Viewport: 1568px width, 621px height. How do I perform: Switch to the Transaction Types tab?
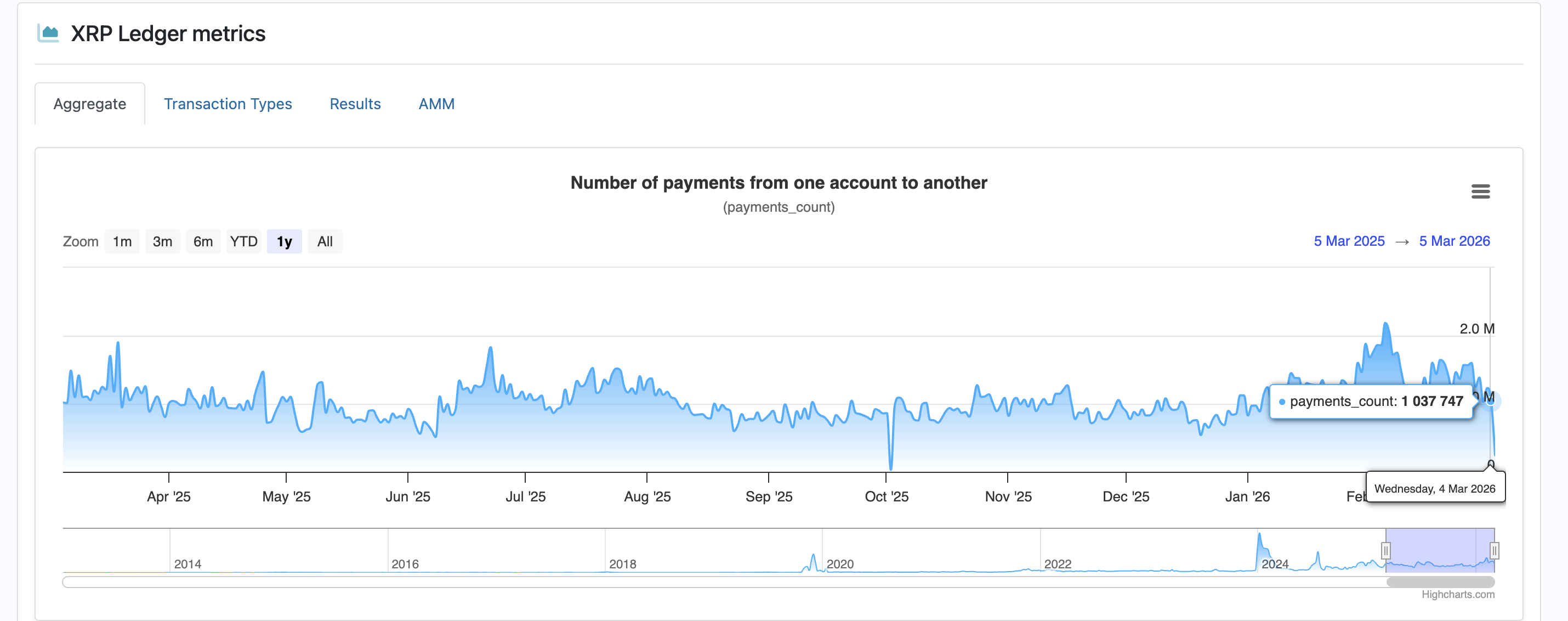[x=228, y=104]
